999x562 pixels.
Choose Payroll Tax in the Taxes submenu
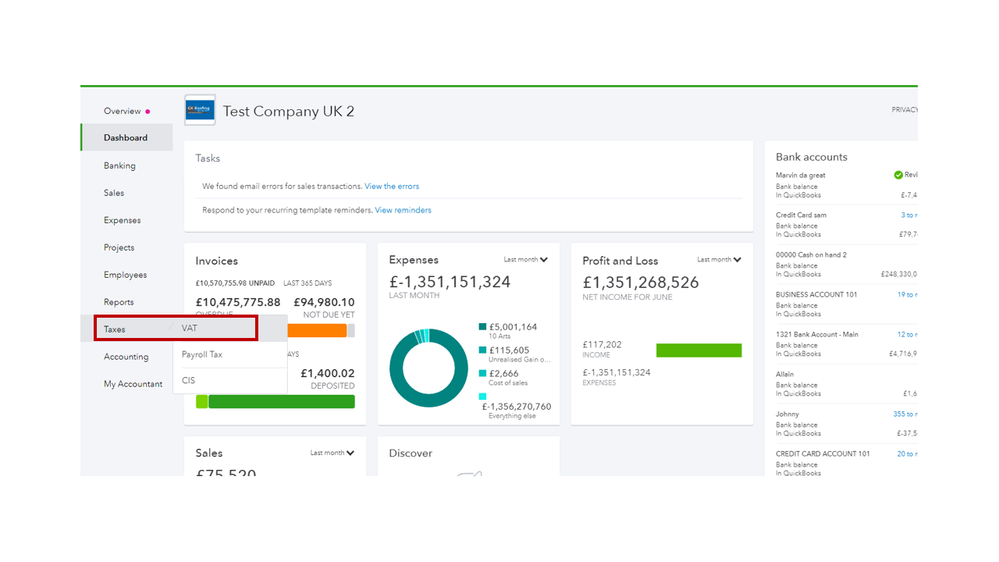point(202,354)
